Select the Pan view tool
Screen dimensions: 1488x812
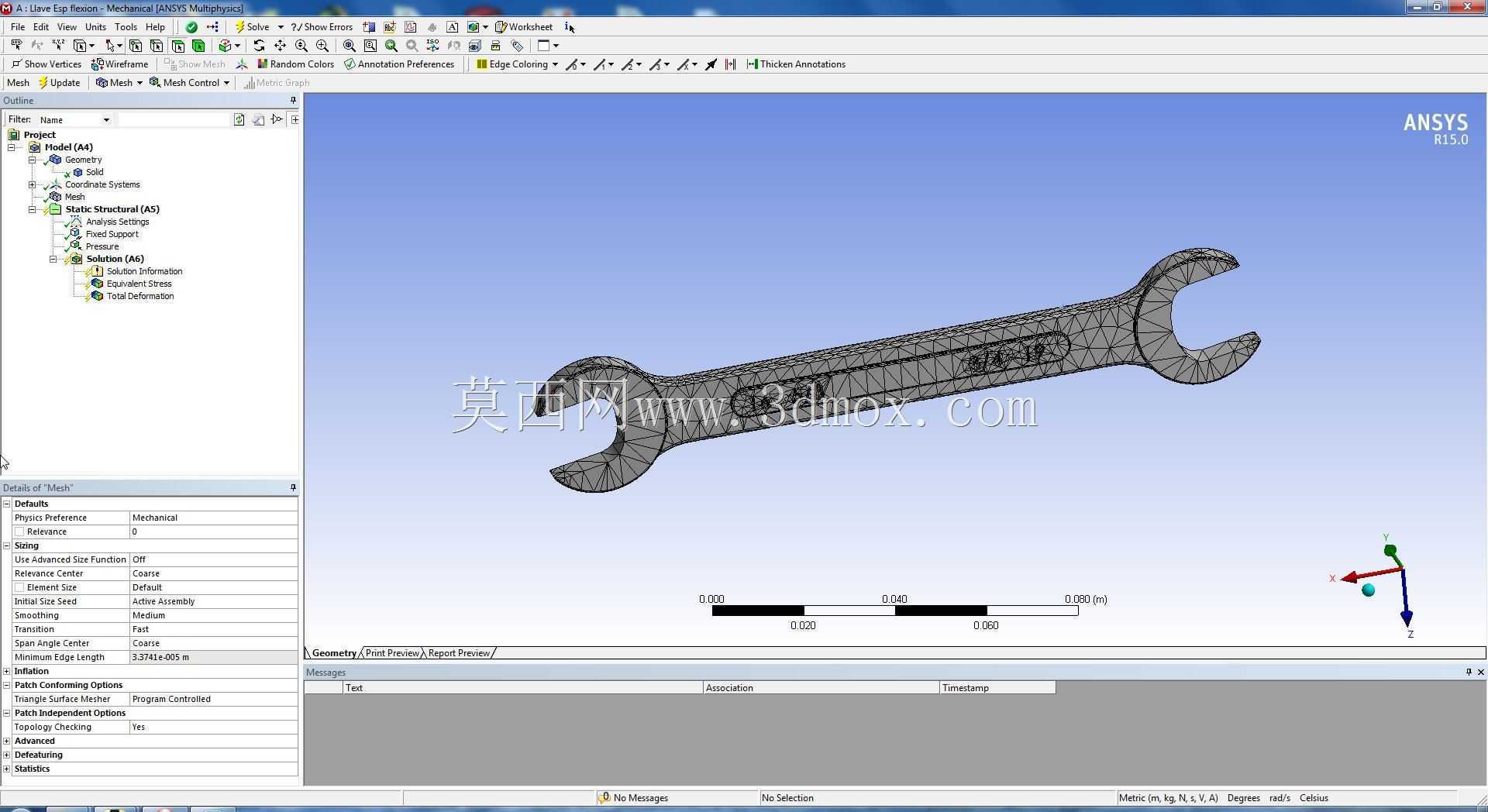280,46
